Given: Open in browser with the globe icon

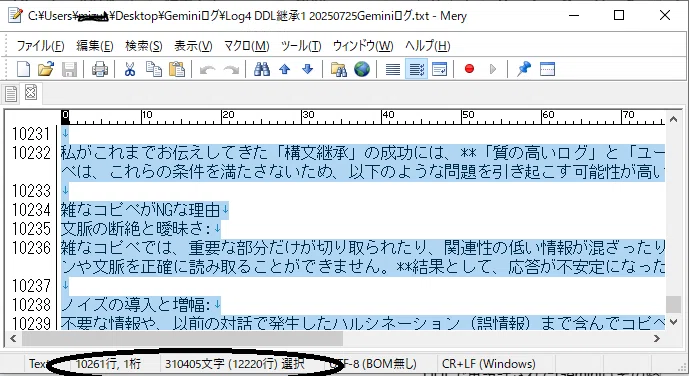Looking at the screenshot, I should [x=362, y=69].
